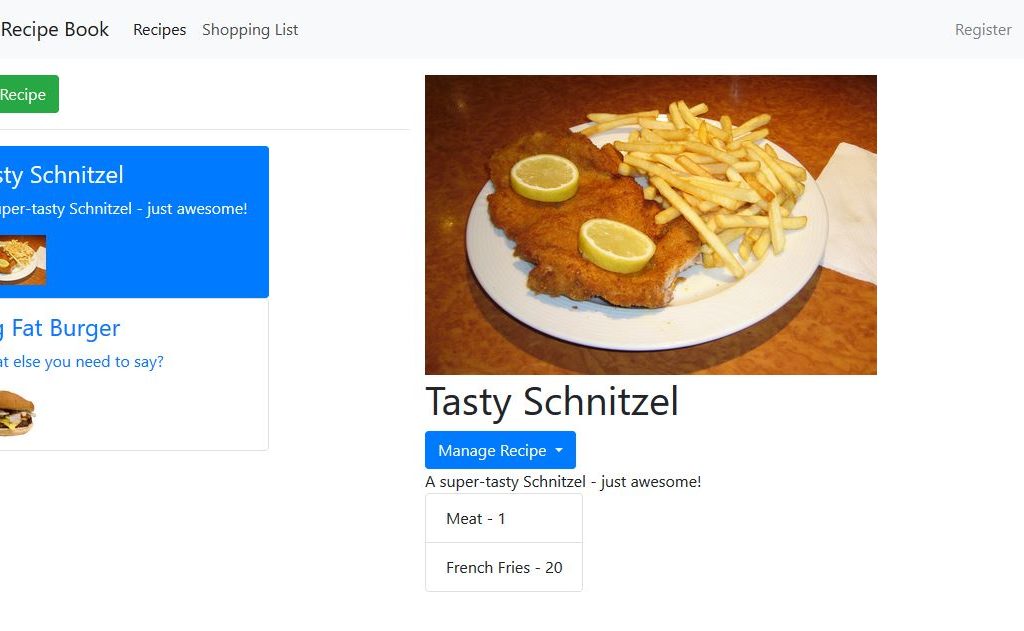This screenshot has height=631, width=1024.
Task: Click the Recipe Book brand link
Action: 55,30
